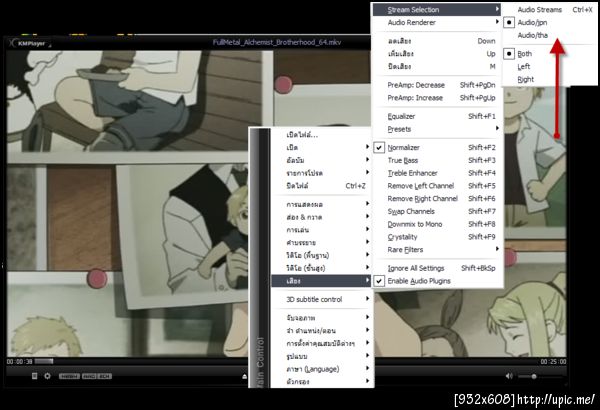Click the elapsed time 00:00:38 display

pos(20,361)
